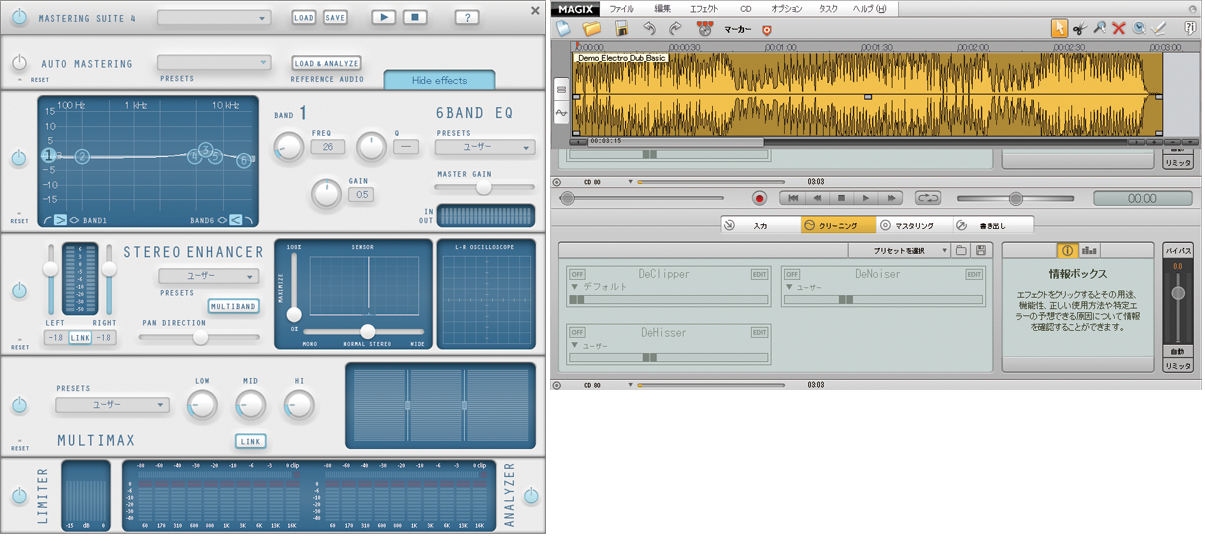Screen dimensions: 1205x541
Task: Open the エフェクト menu
Action: click(704, 8)
